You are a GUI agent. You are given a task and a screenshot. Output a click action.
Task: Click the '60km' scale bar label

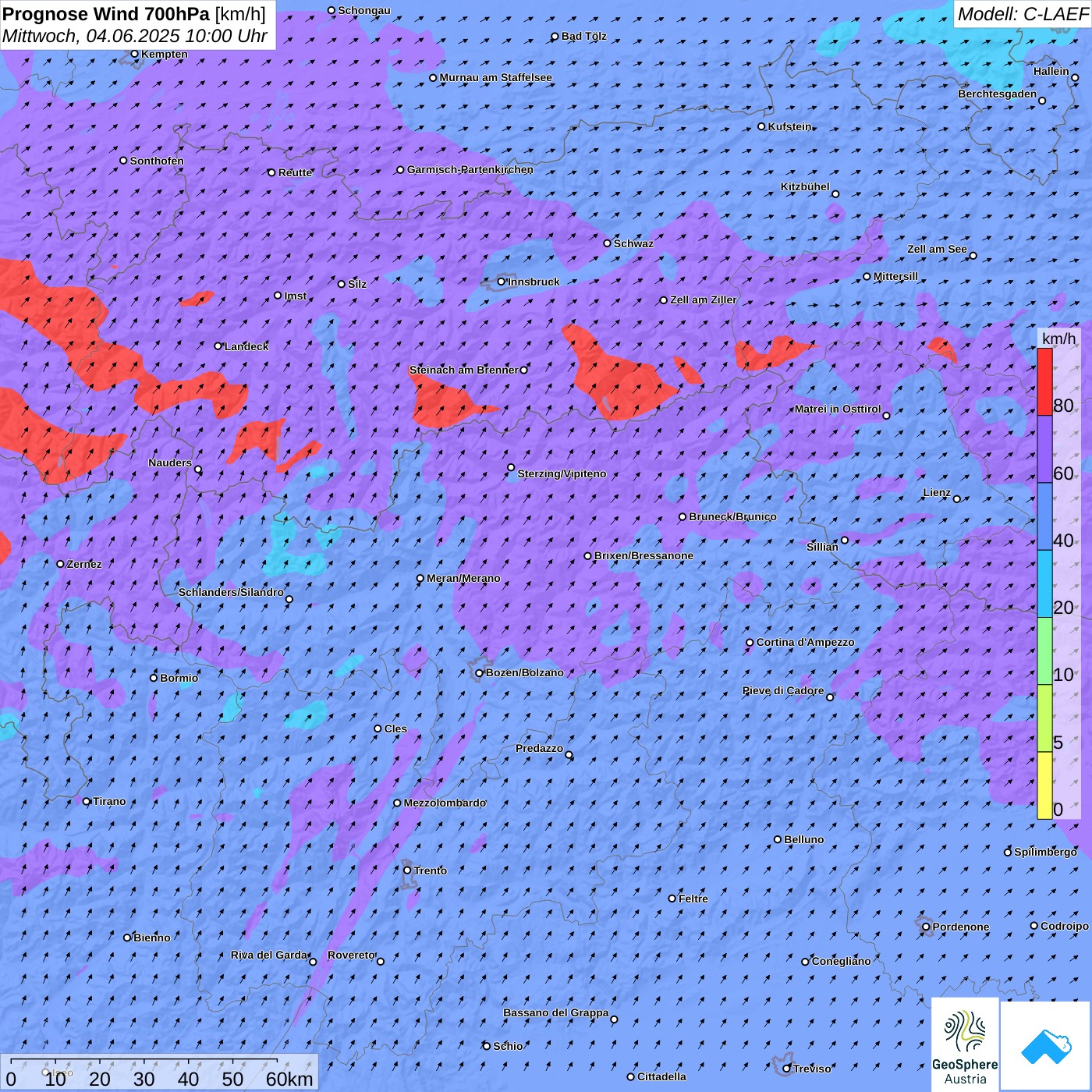tap(289, 1080)
